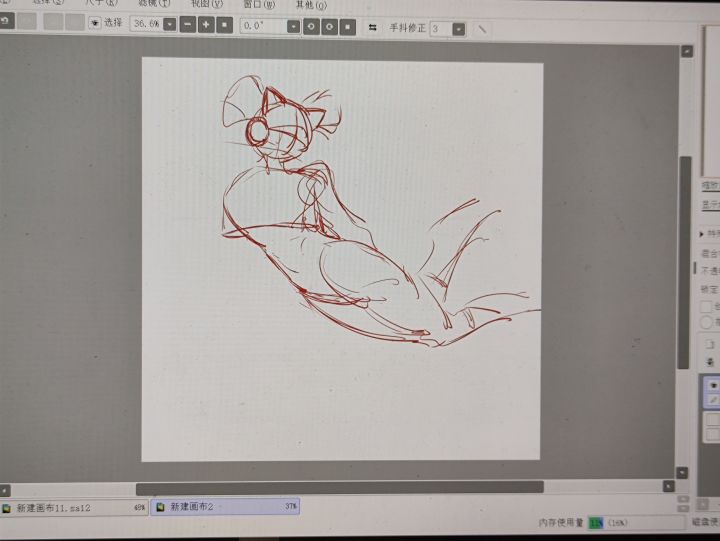Click the 0.0° rotation angle field
720x541 pixels.
click(x=264, y=26)
